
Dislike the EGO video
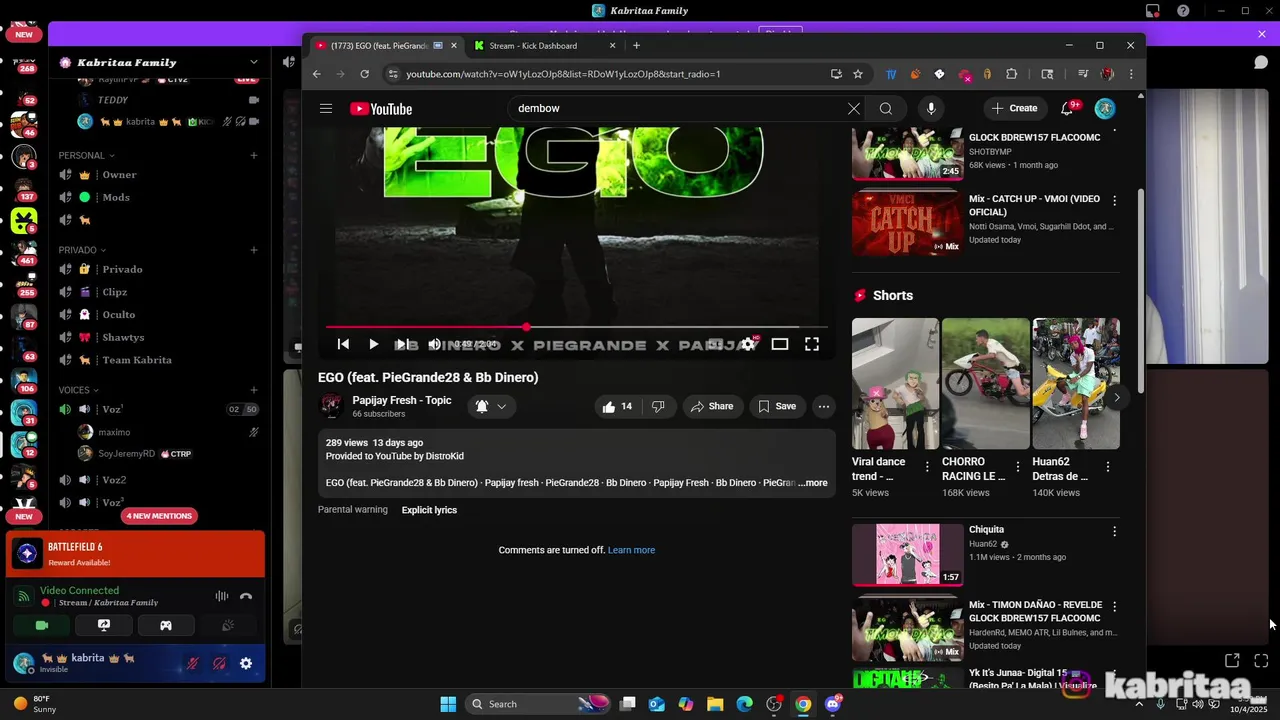pyautogui.click(x=658, y=406)
